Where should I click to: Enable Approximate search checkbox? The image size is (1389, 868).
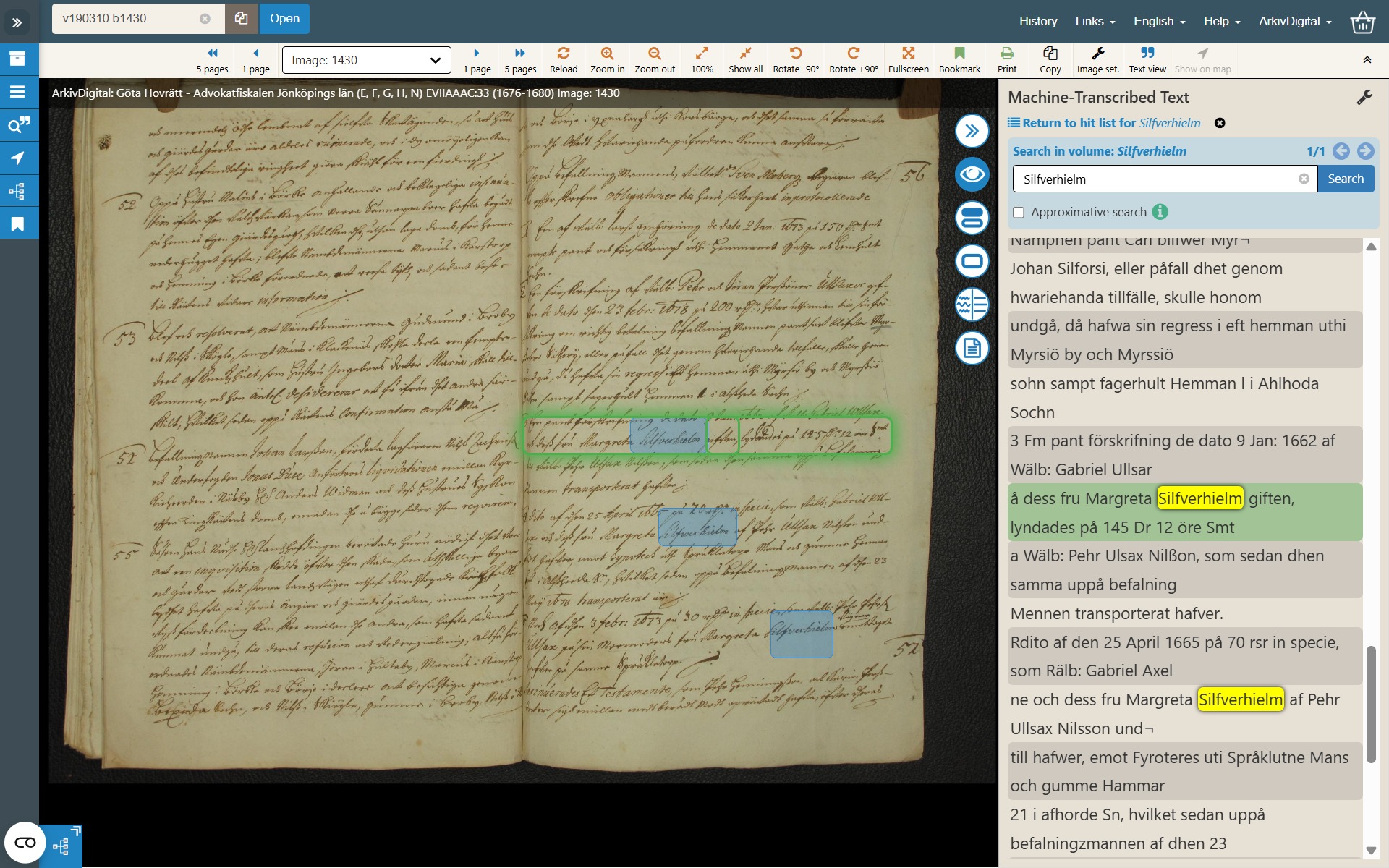(1019, 213)
